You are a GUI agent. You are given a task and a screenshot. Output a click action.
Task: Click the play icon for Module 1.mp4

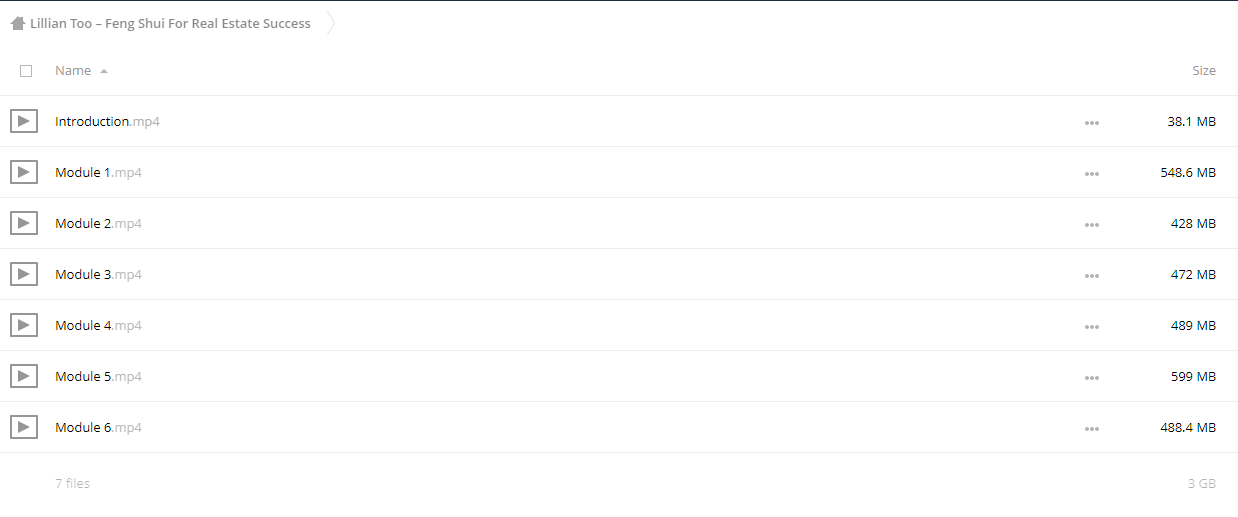click(24, 172)
